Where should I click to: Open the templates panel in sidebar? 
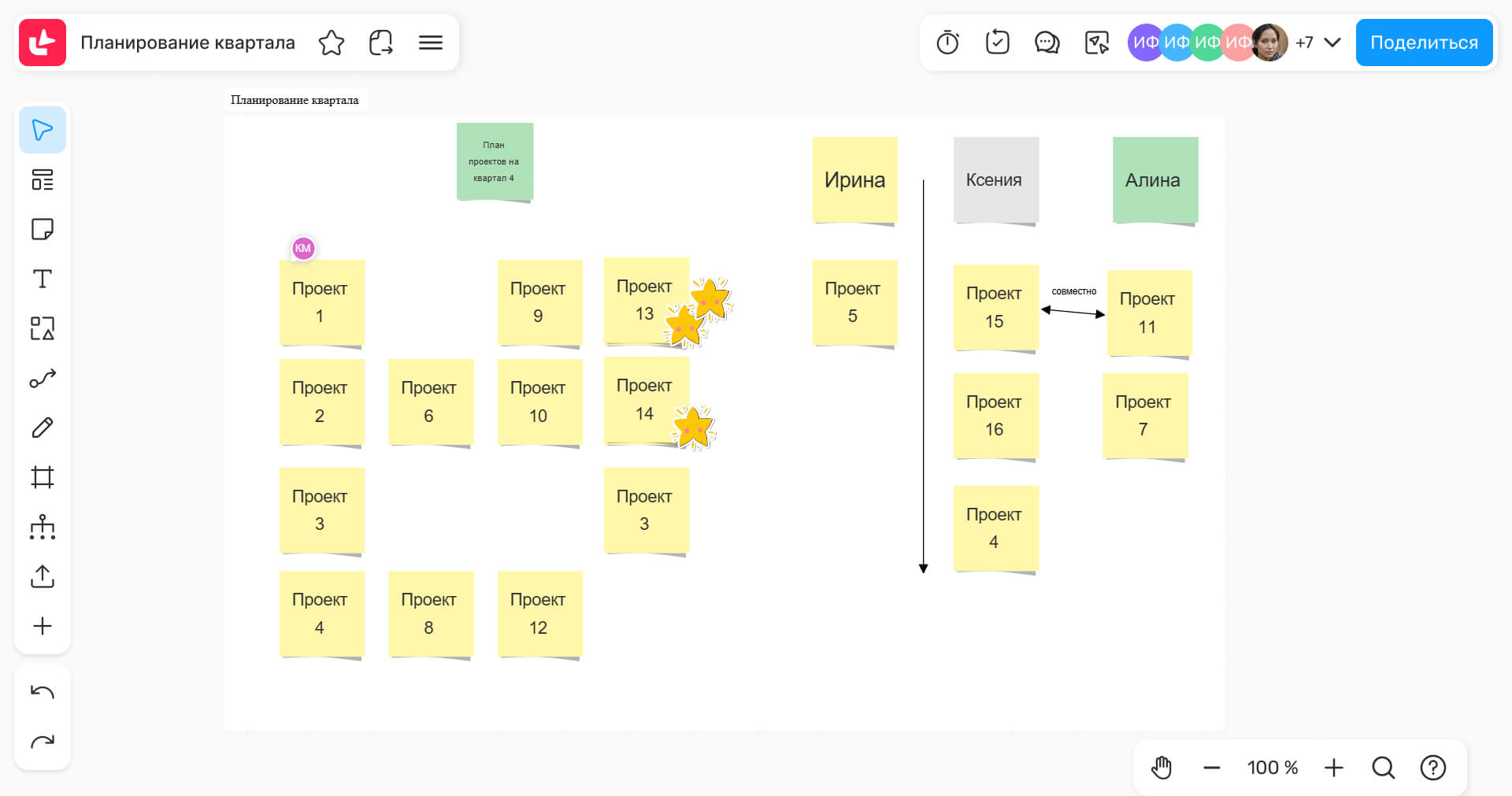(x=43, y=180)
